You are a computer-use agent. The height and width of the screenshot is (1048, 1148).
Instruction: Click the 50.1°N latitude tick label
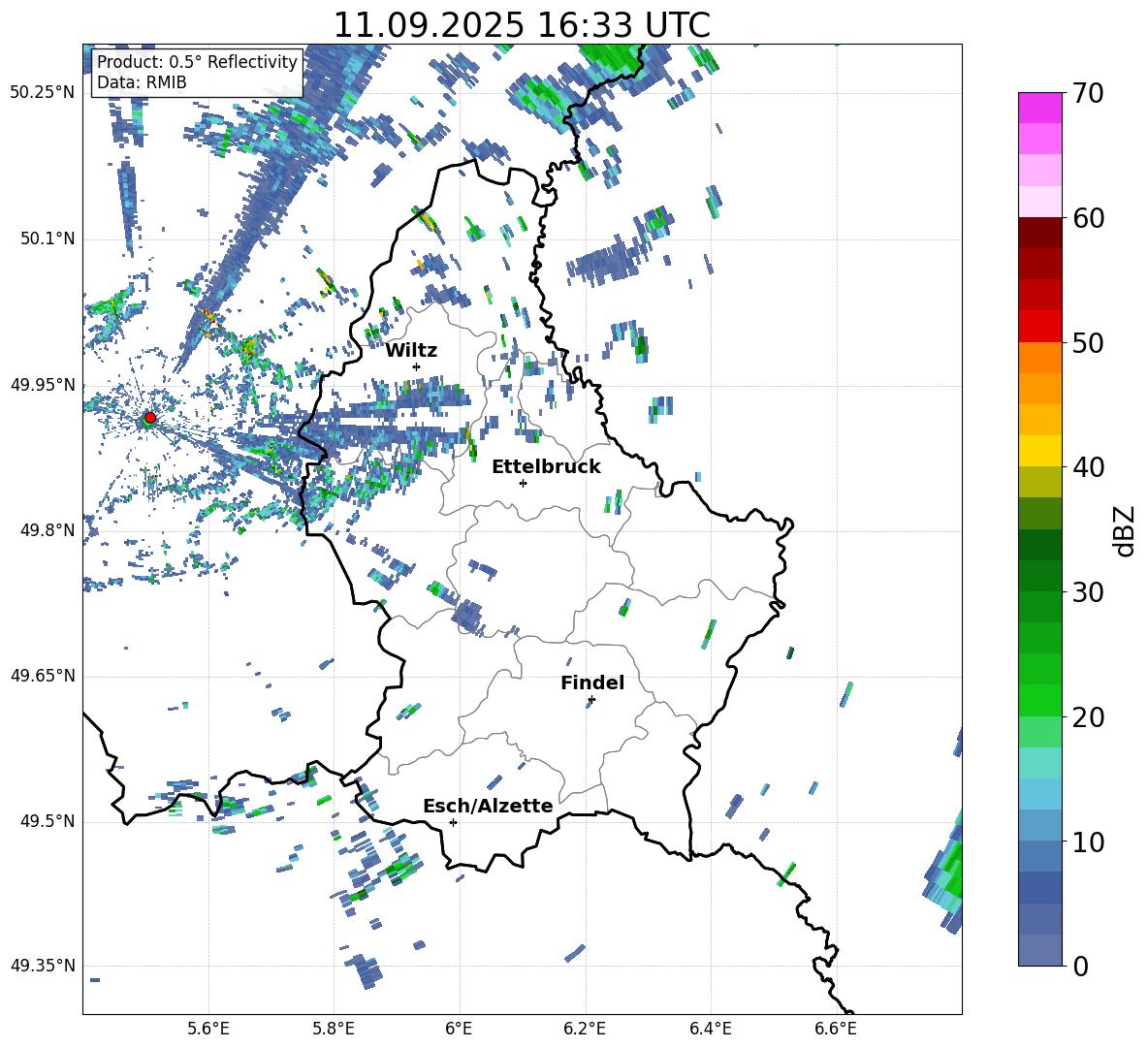47,239
